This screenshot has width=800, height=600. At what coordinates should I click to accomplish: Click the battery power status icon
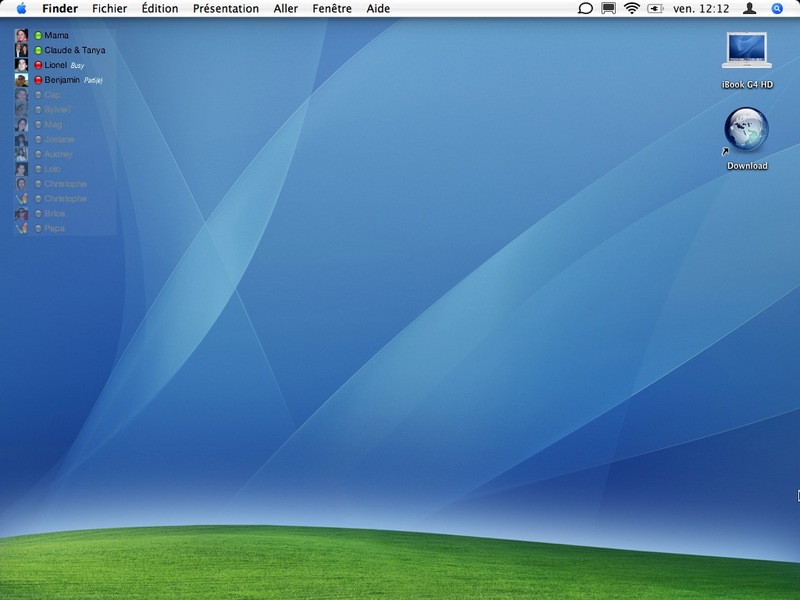click(x=655, y=8)
